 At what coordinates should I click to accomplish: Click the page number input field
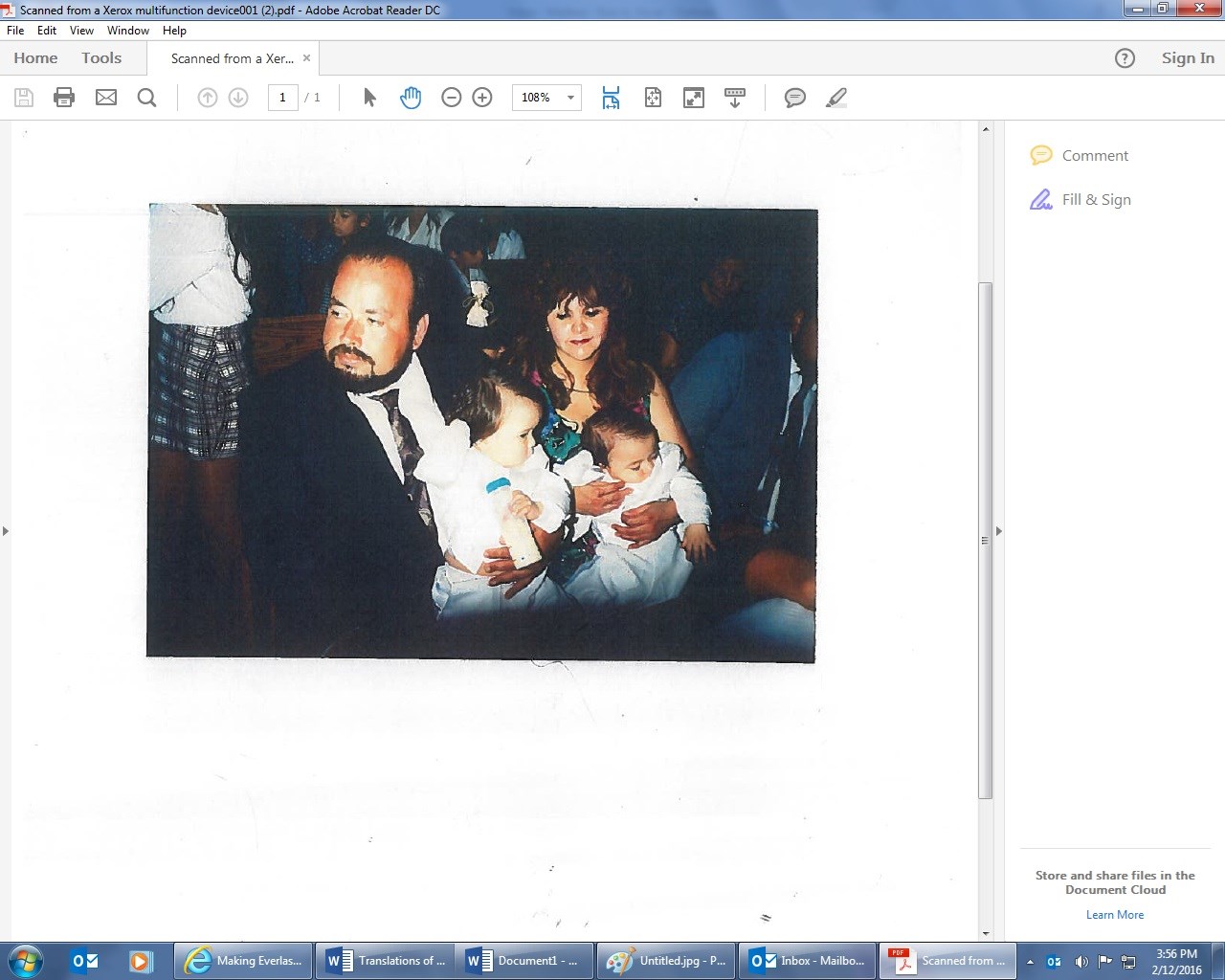pos(282,98)
